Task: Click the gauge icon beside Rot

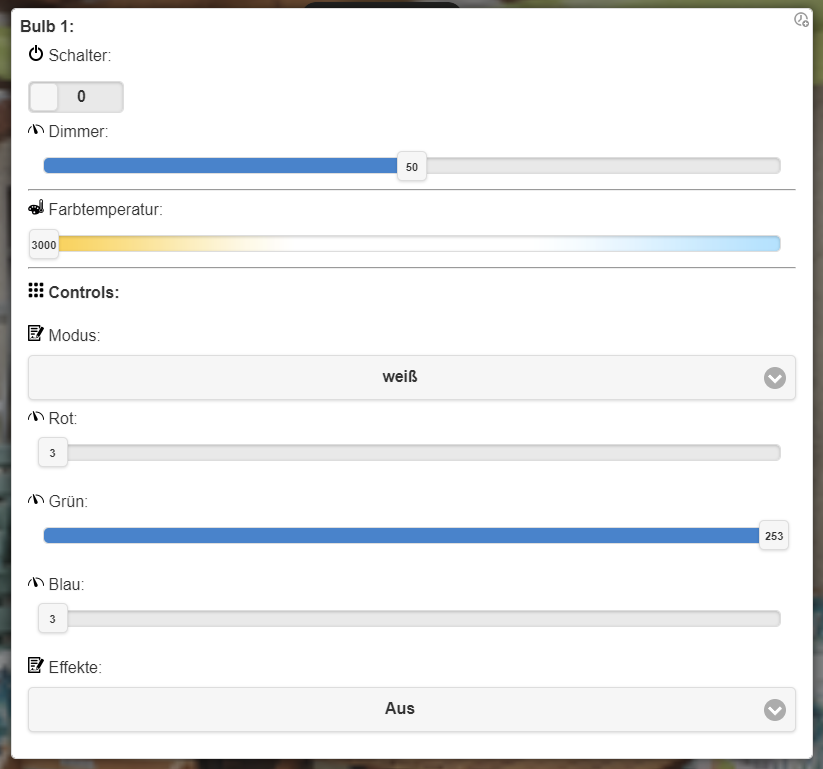Action: pos(36,417)
